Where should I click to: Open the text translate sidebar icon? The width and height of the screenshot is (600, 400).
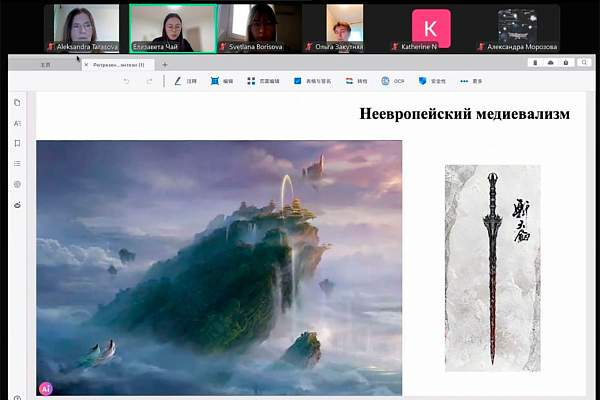click(17, 123)
